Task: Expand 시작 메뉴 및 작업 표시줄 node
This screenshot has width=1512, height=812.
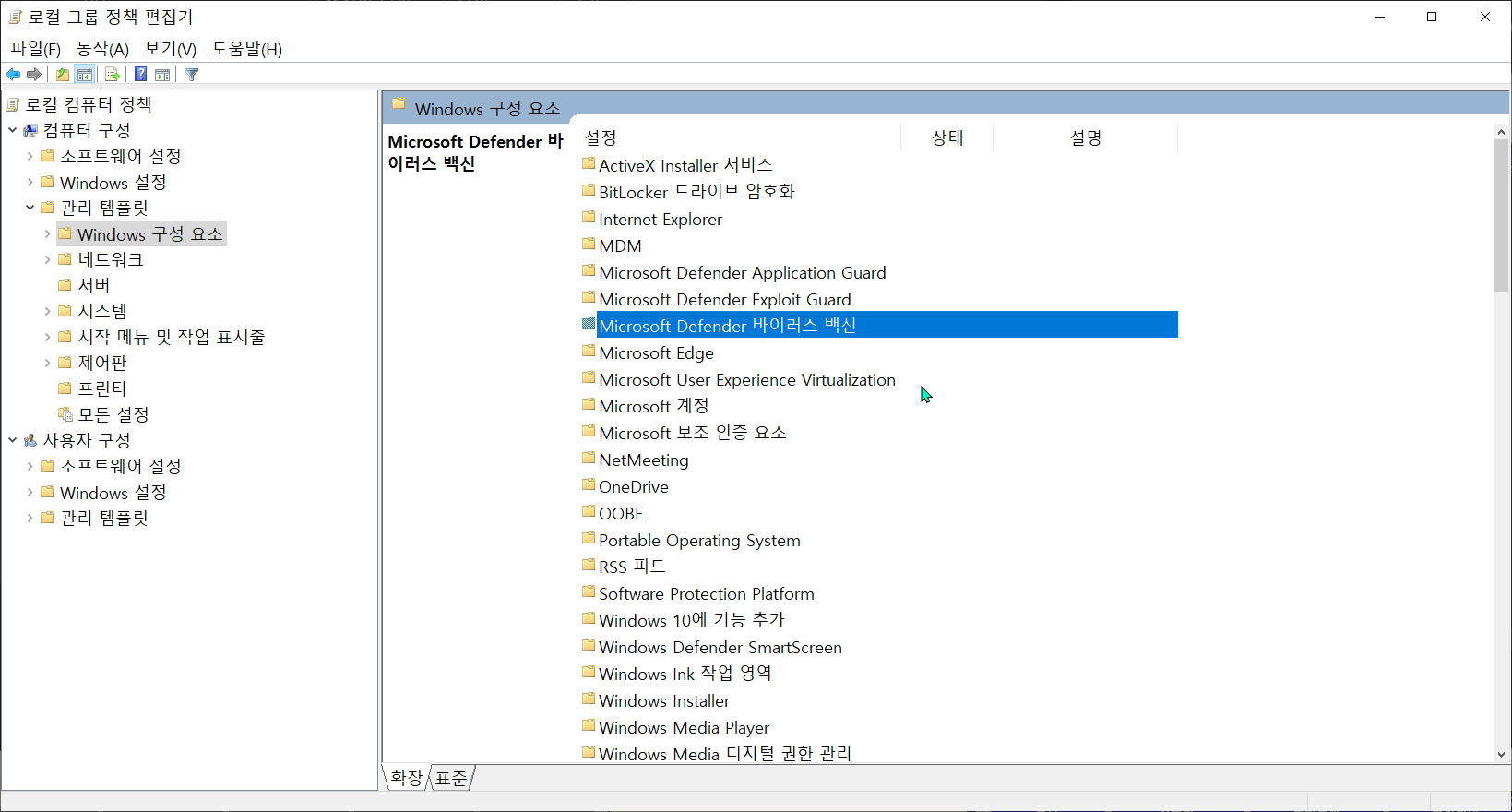Action: click(47, 337)
